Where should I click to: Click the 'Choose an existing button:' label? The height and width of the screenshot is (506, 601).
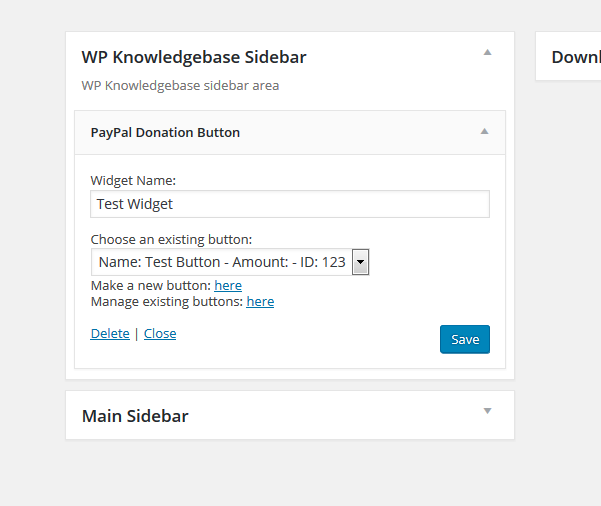[171, 239]
